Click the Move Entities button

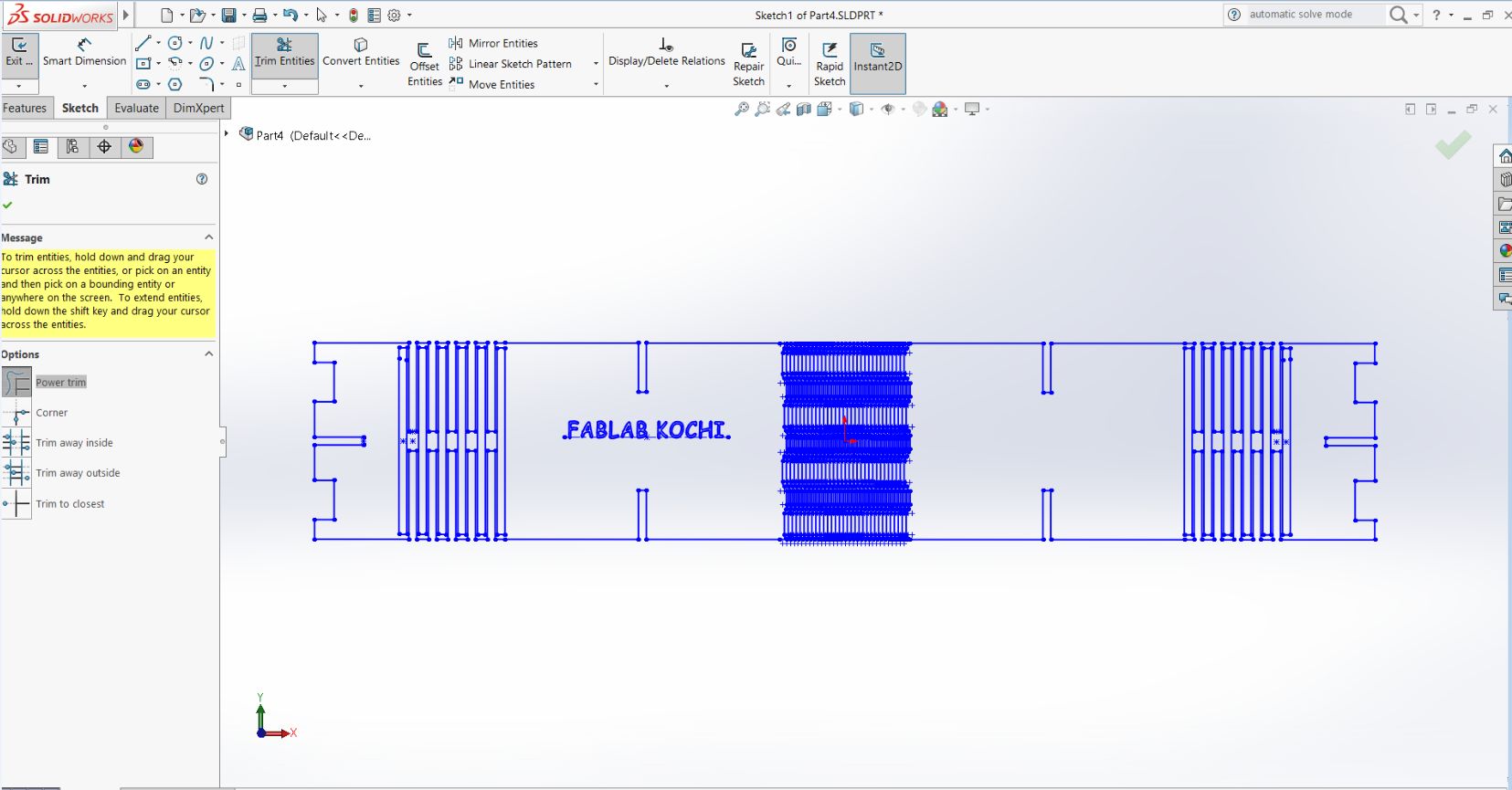(x=492, y=84)
